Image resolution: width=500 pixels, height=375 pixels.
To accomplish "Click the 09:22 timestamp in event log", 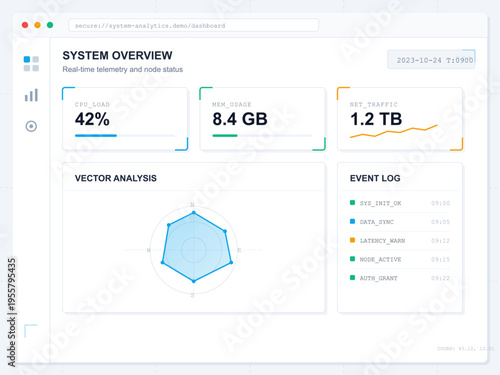I will pos(440,278).
